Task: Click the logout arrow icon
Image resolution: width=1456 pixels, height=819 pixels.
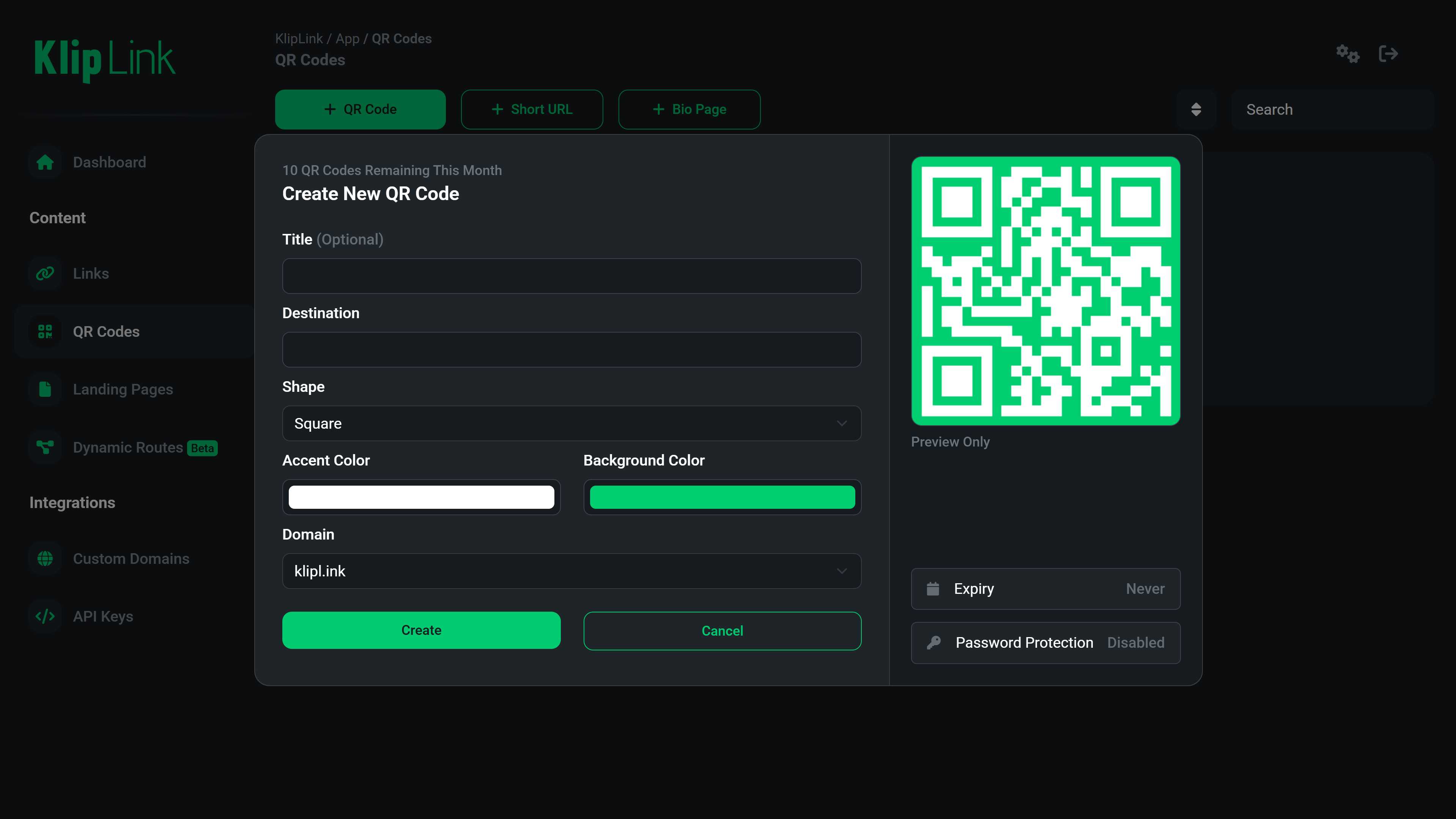Action: (1389, 54)
